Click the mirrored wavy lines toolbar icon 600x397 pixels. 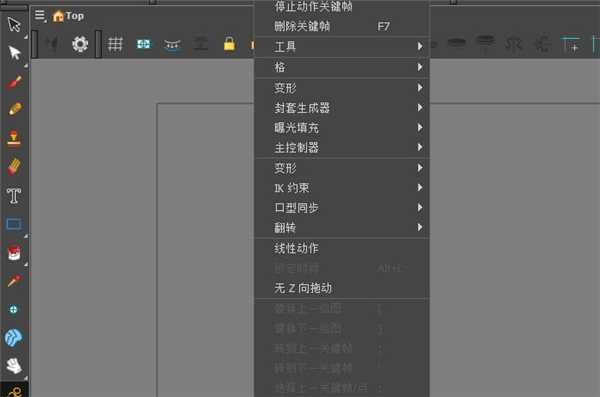tap(514, 44)
